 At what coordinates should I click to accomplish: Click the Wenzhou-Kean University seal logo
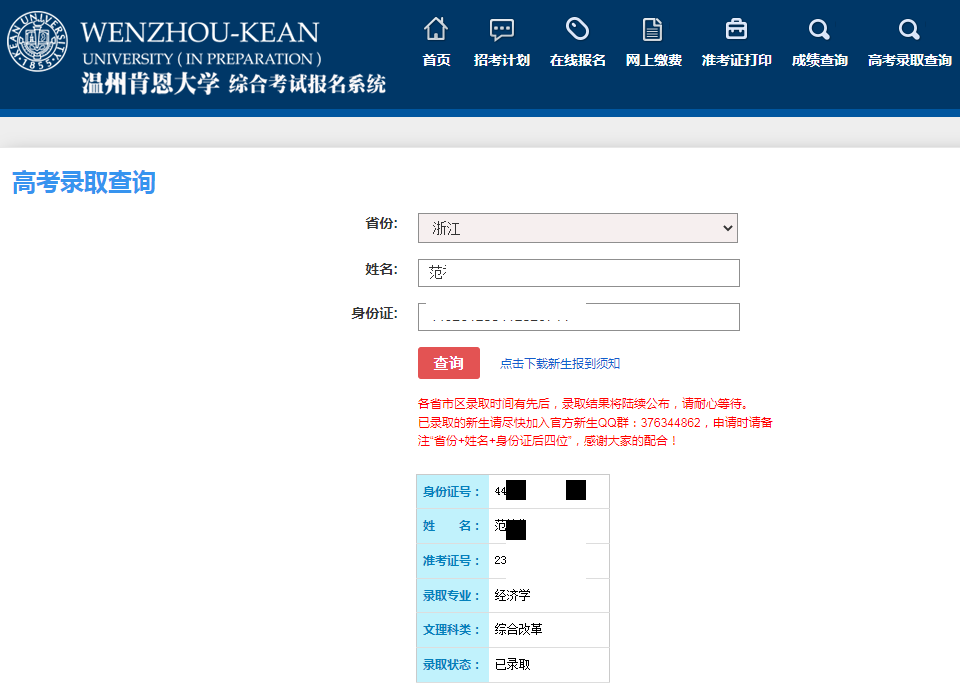coord(39,42)
